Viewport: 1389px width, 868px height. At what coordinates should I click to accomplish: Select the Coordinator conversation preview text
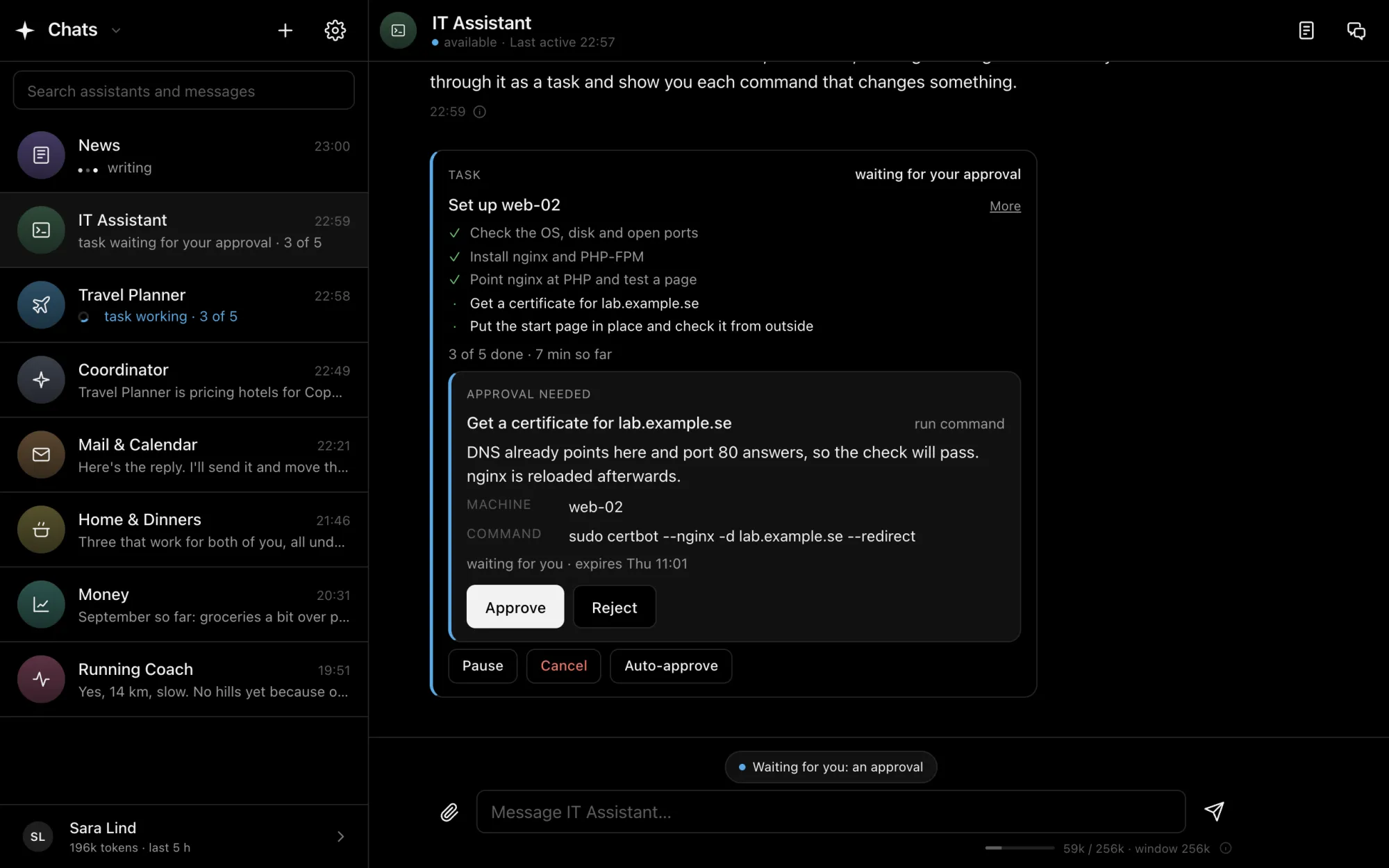210,392
